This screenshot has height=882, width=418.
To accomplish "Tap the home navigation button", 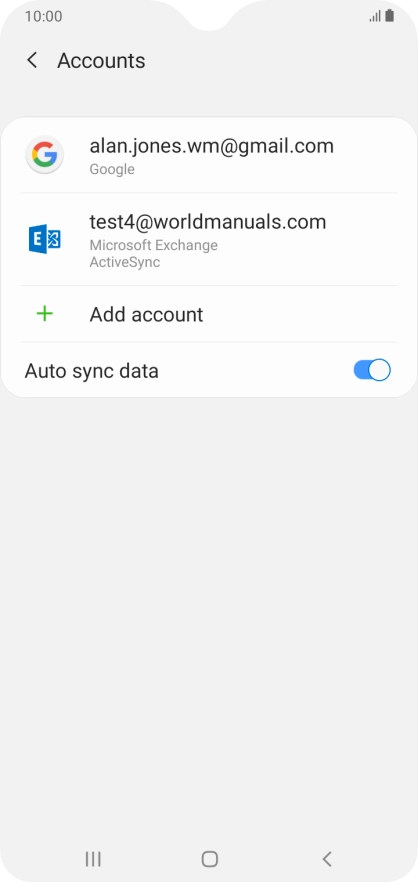I will [x=209, y=858].
